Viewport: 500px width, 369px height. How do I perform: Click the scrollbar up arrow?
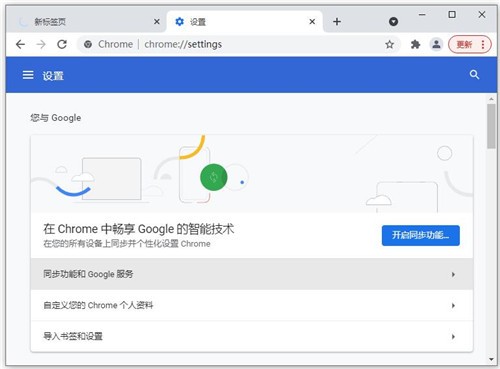click(491, 99)
